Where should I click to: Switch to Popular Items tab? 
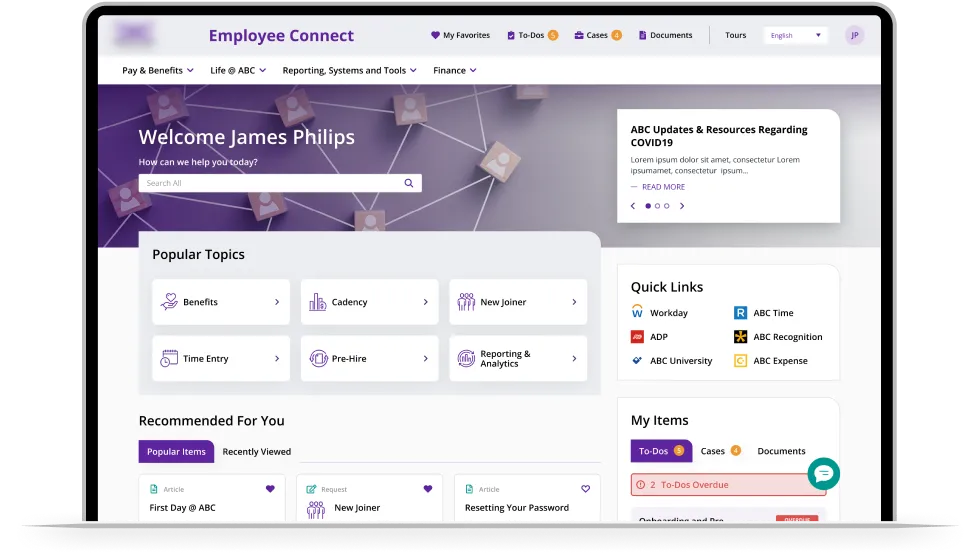tap(176, 451)
